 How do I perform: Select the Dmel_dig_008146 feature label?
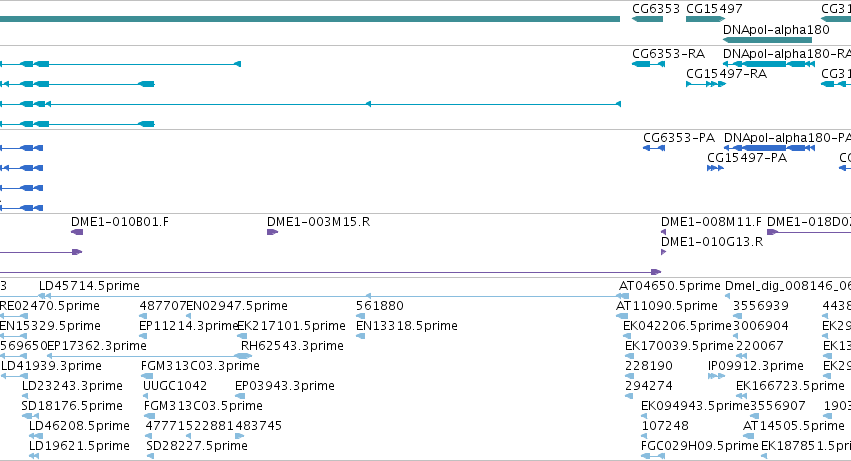(x=788, y=286)
